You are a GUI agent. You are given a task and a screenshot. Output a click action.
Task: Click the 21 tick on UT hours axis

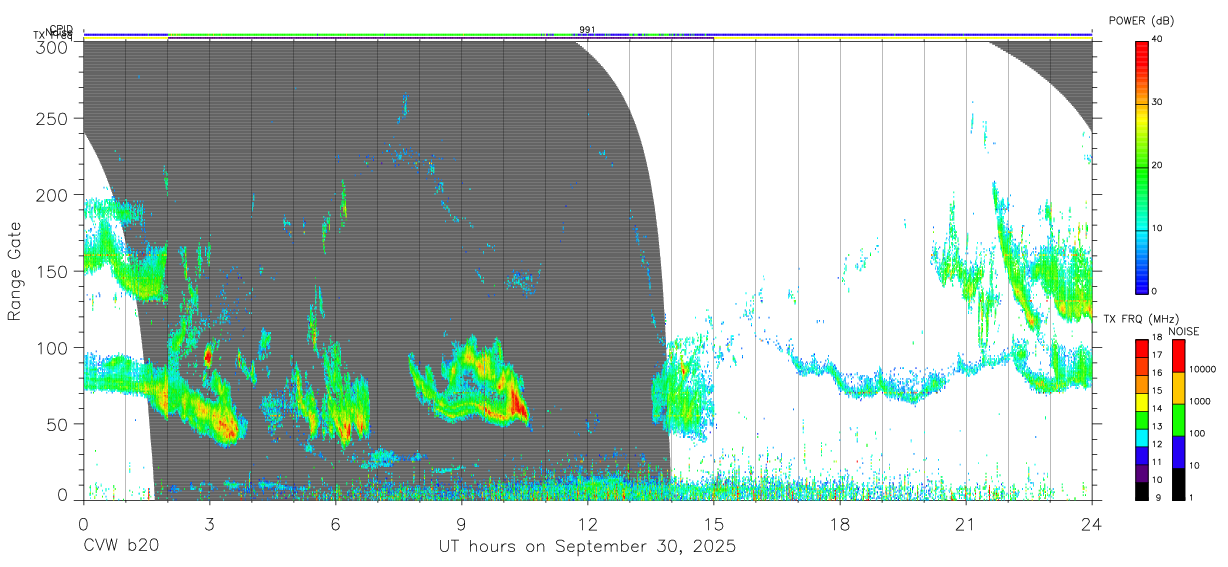click(966, 524)
